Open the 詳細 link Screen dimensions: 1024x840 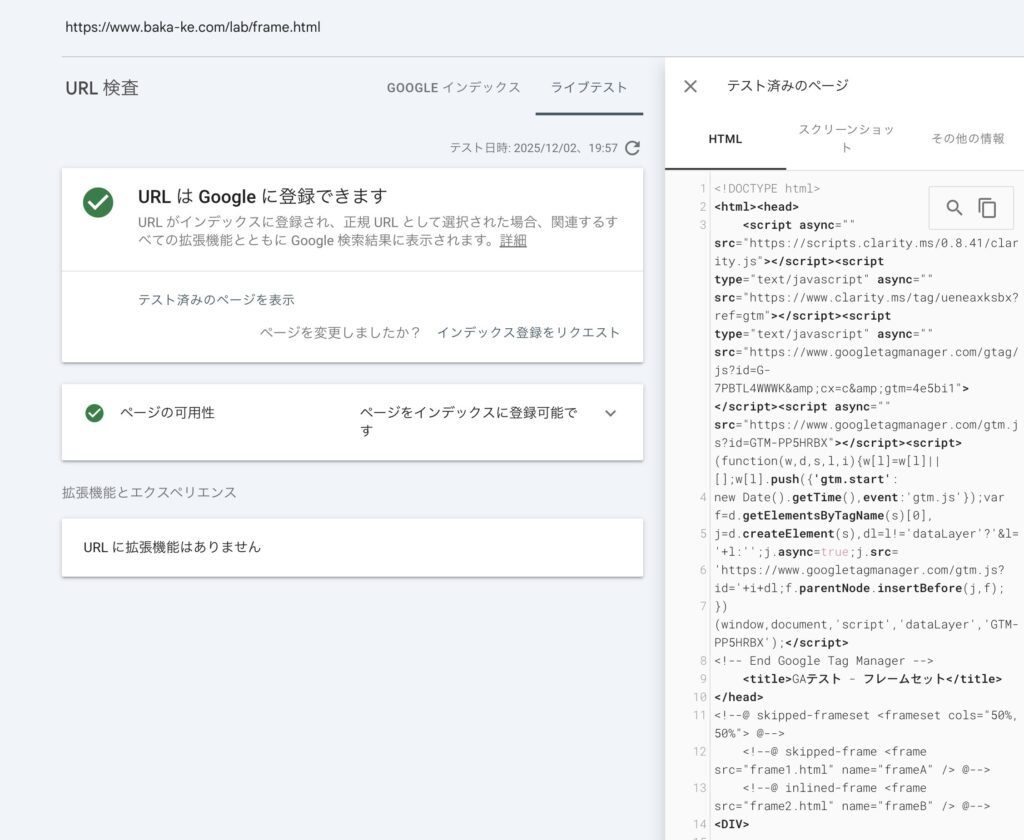[x=513, y=241]
